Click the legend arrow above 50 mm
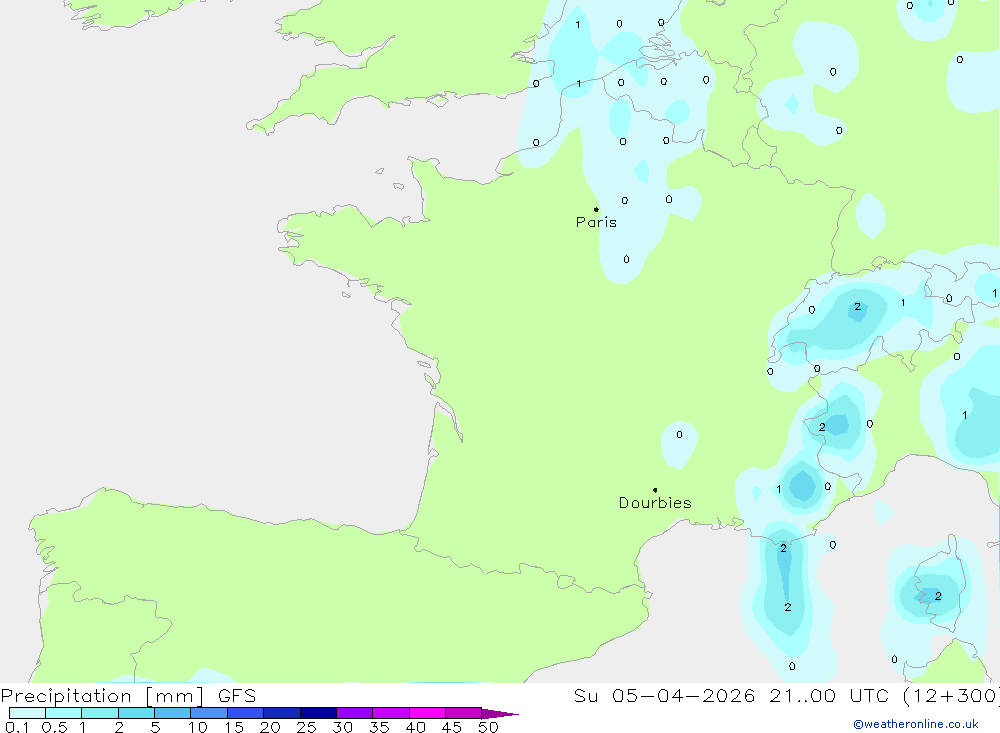 coord(499,713)
